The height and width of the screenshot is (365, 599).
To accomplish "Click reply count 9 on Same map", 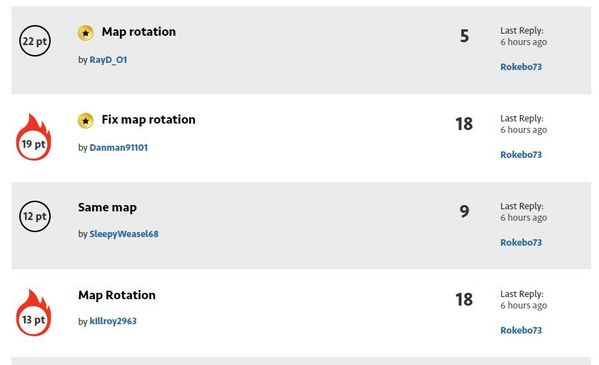I will (464, 211).
